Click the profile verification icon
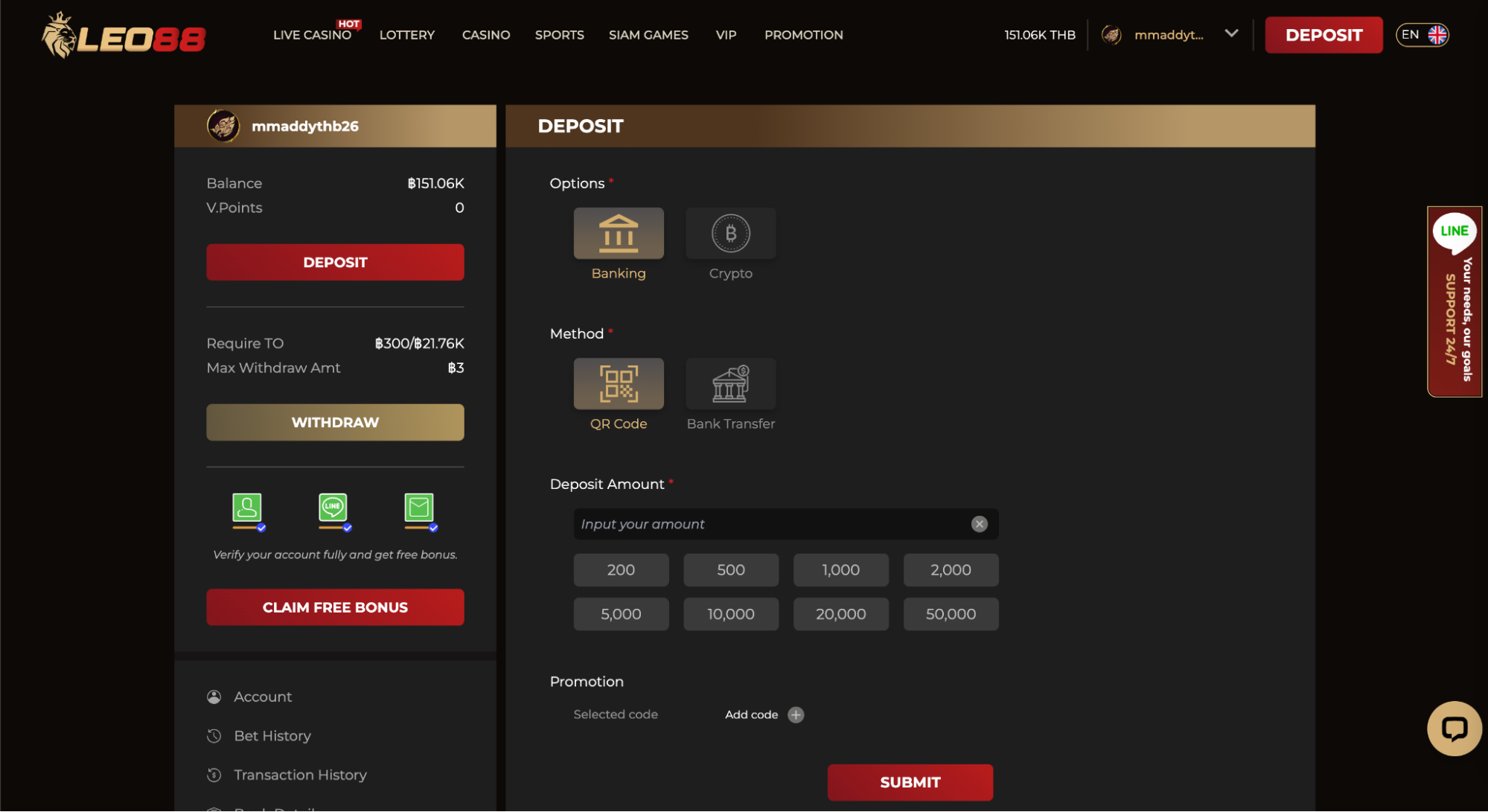Image resolution: width=1488 pixels, height=812 pixels. pos(247,508)
